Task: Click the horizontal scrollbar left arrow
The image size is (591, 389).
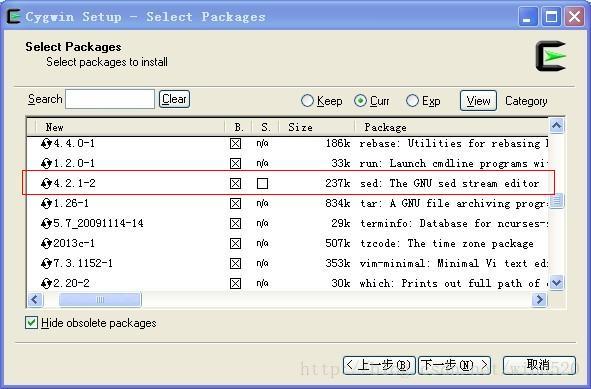Action: (35, 300)
